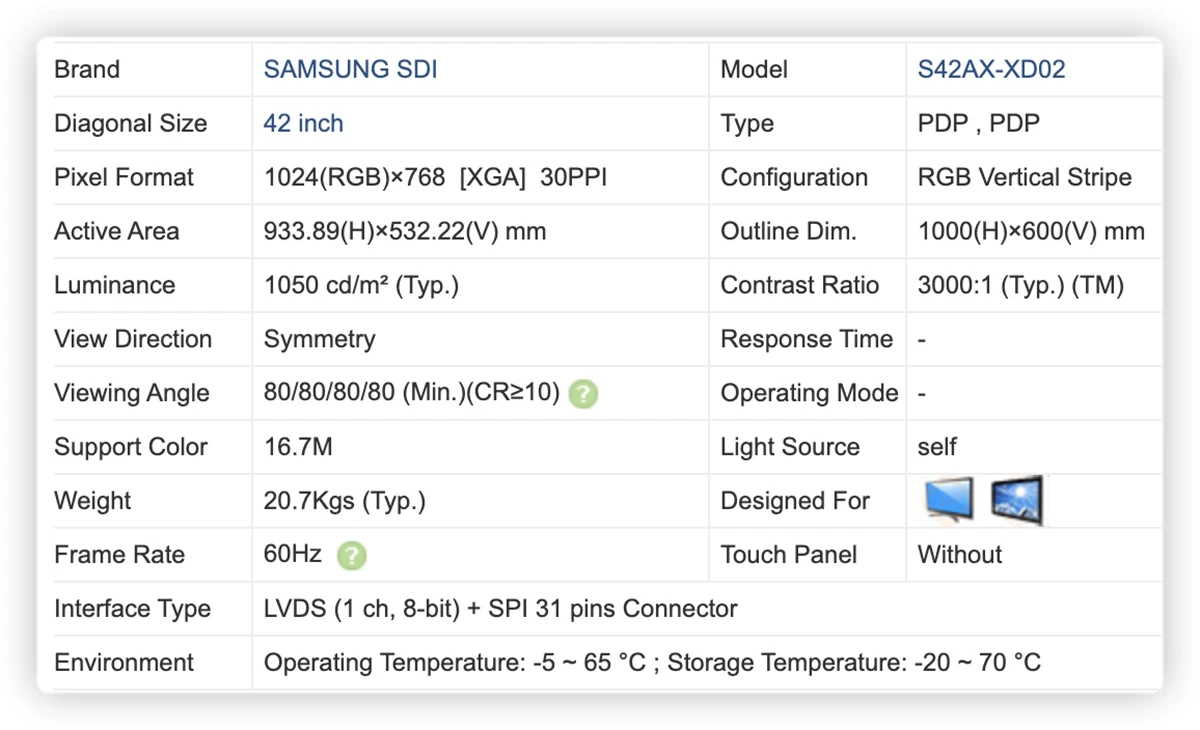Click the Interface Type LVDS value
The image size is (1200, 730).
[x=501, y=609]
